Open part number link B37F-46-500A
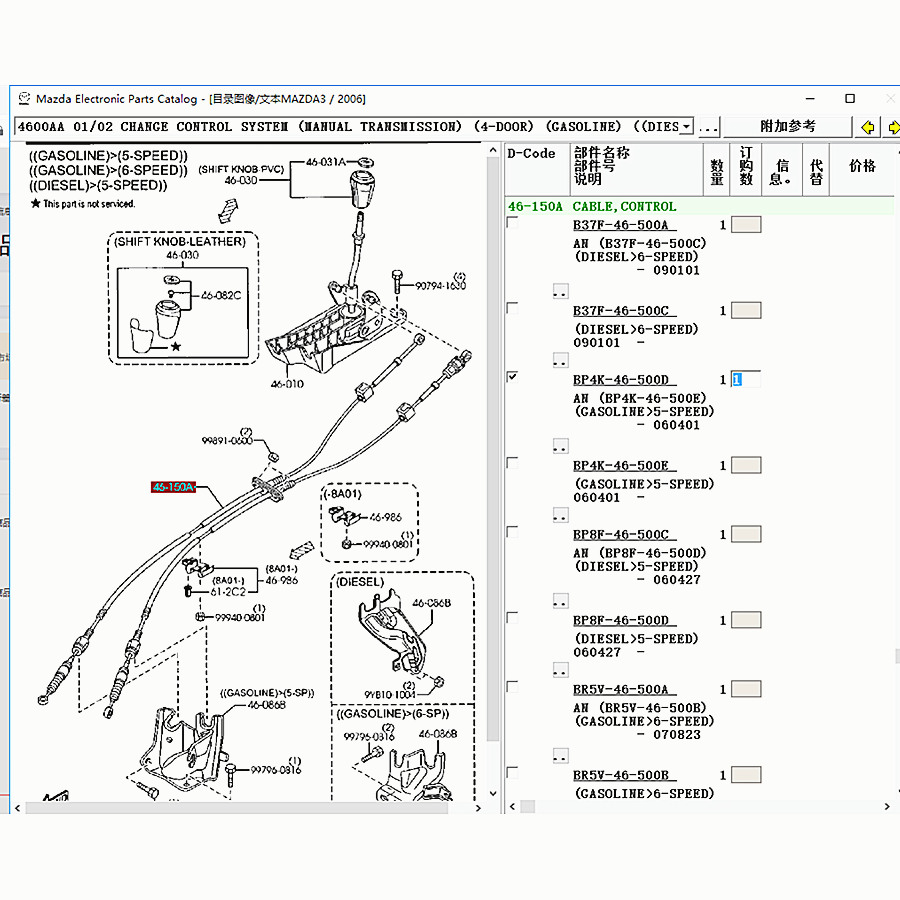900x900 pixels. 624,225
